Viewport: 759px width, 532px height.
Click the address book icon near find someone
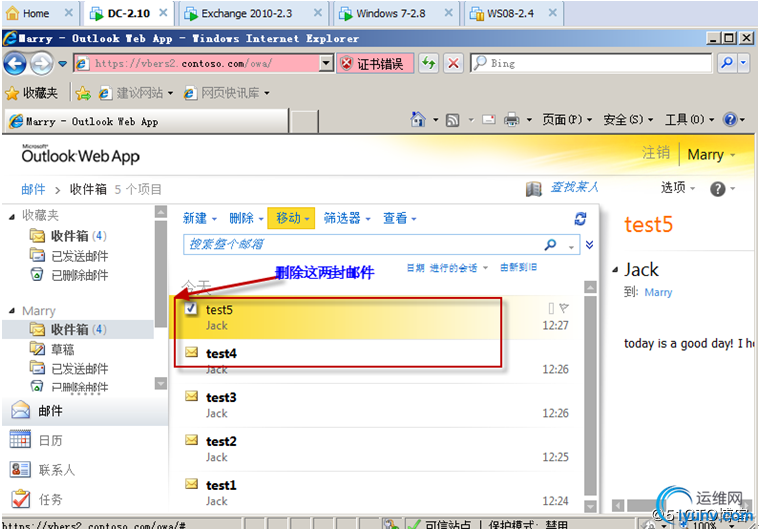(533, 189)
